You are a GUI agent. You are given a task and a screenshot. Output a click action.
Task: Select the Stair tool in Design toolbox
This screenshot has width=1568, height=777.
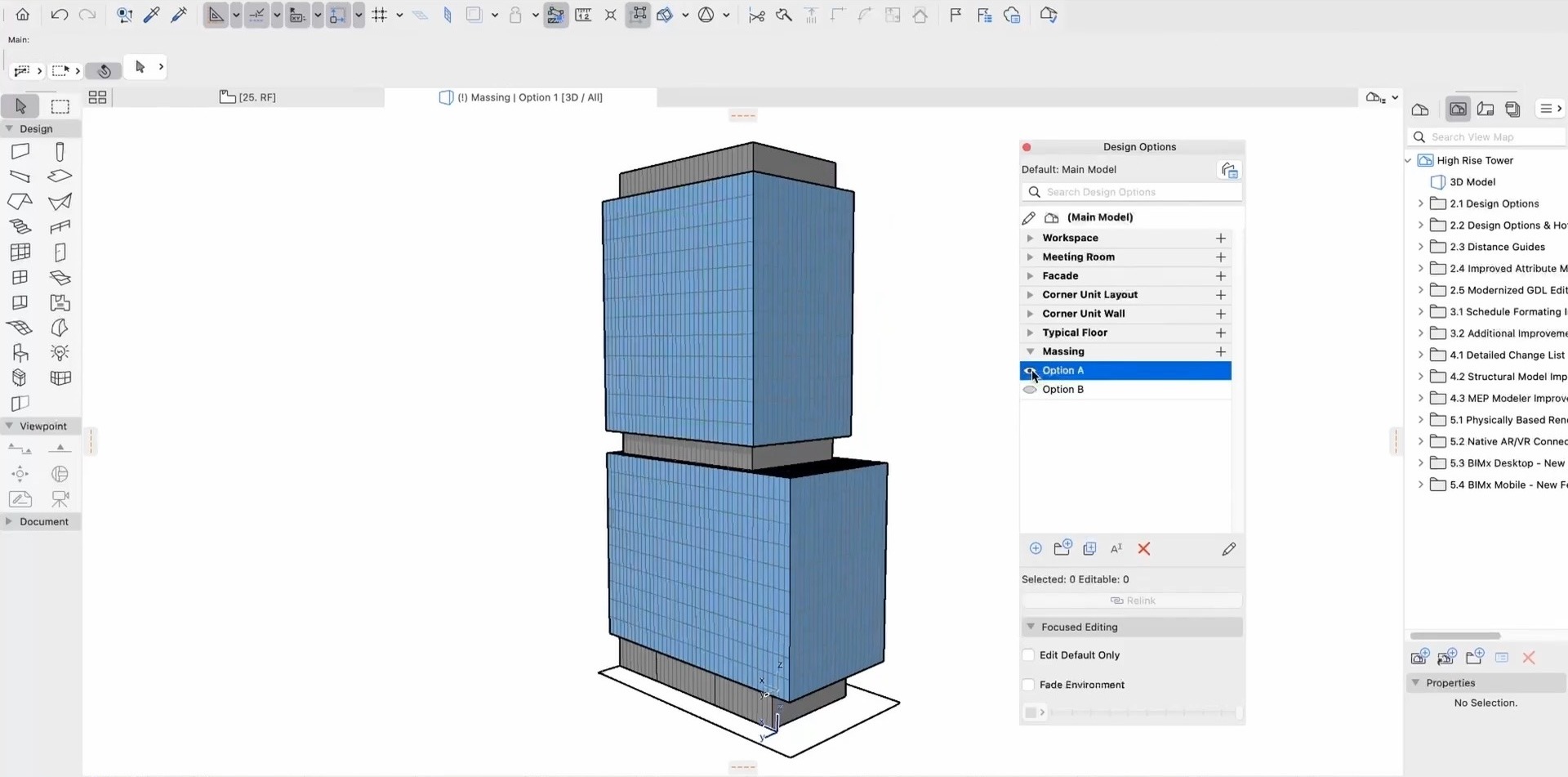pos(20,226)
